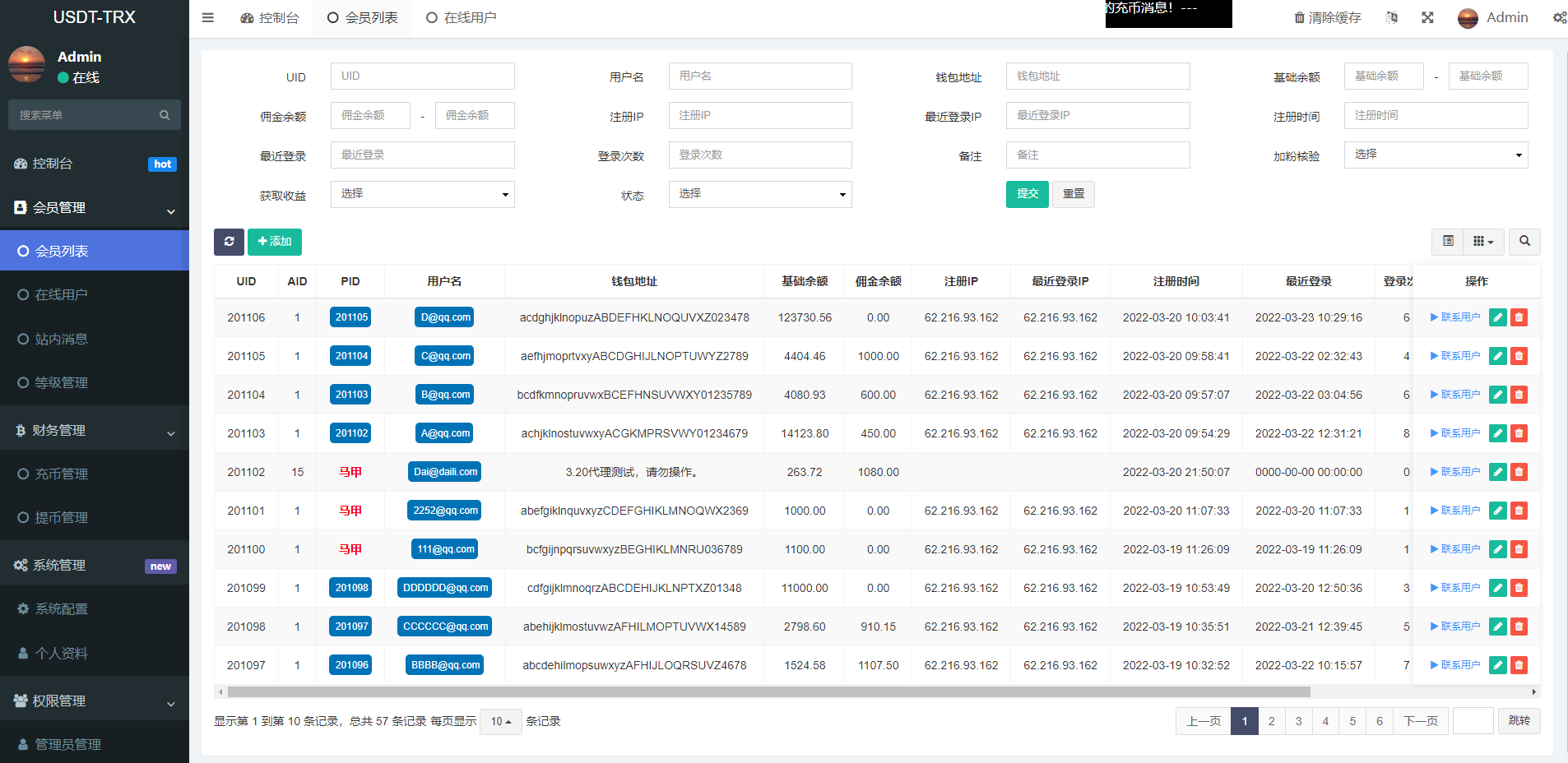Switch to the 在线用户 tab
Image resolution: width=1568 pixels, height=763 pixels.
click(461, 17)
